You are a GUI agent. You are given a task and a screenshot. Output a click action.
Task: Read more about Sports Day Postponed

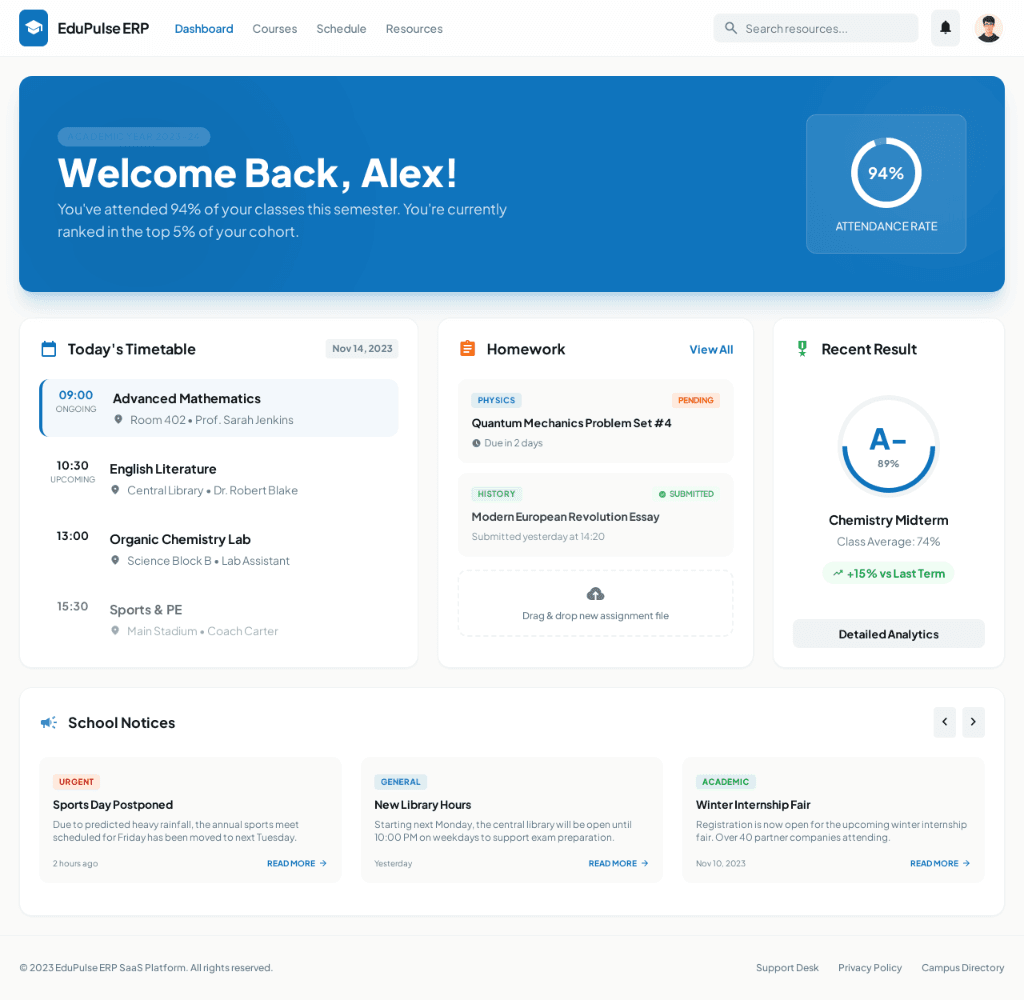click(296, 863)
